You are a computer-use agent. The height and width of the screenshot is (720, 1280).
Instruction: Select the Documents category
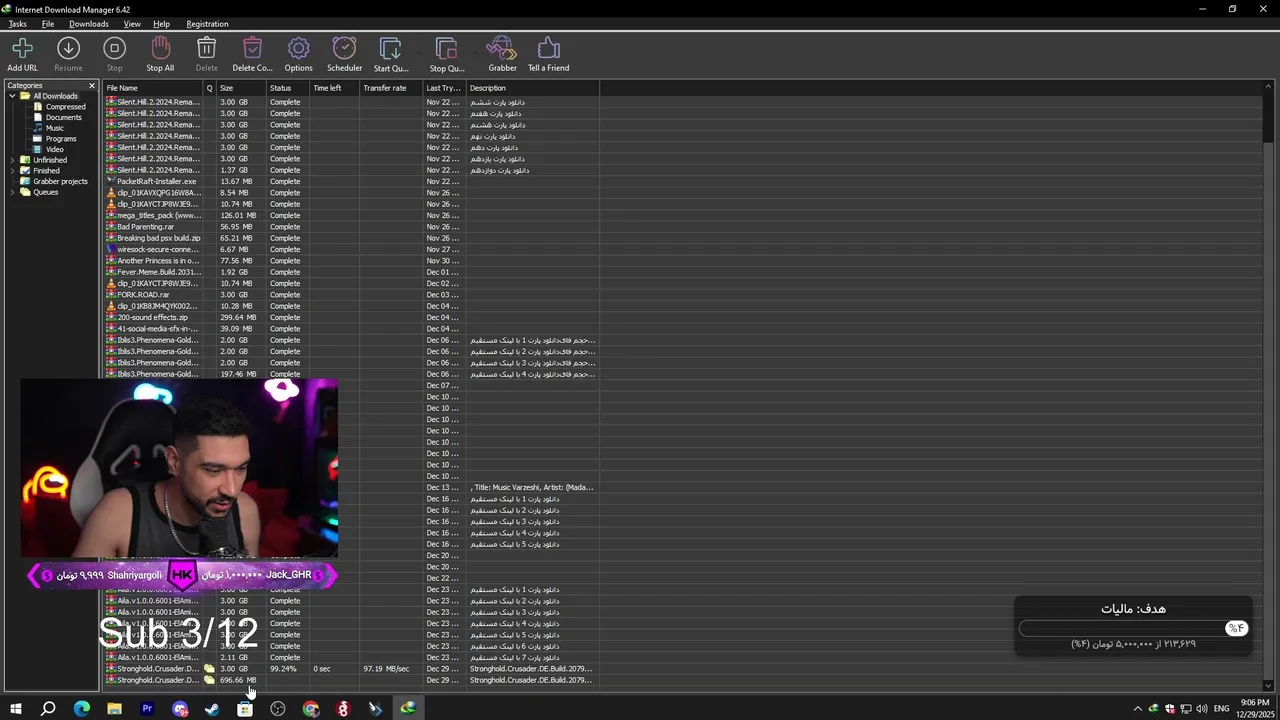63,117
